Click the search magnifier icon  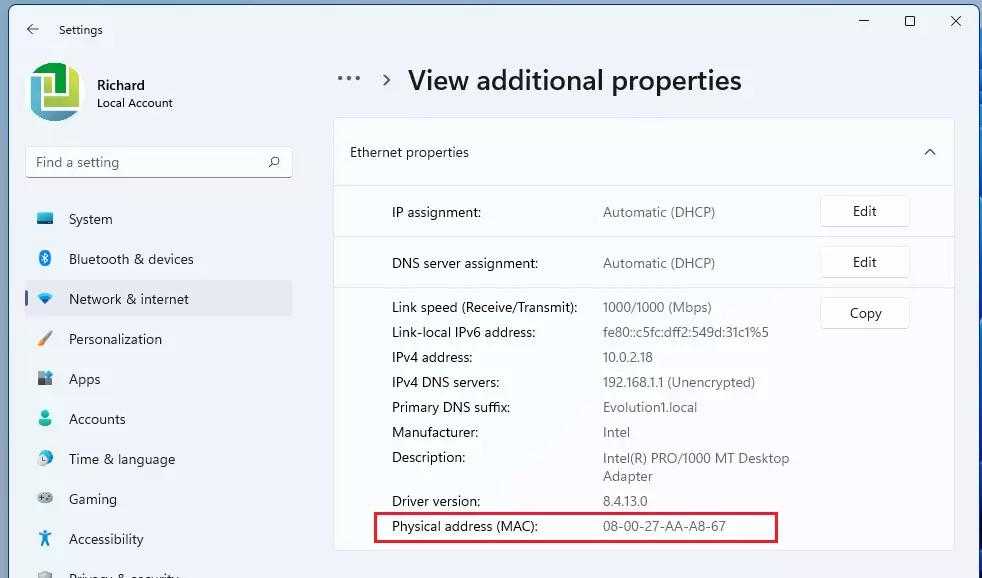coord(274,162)
